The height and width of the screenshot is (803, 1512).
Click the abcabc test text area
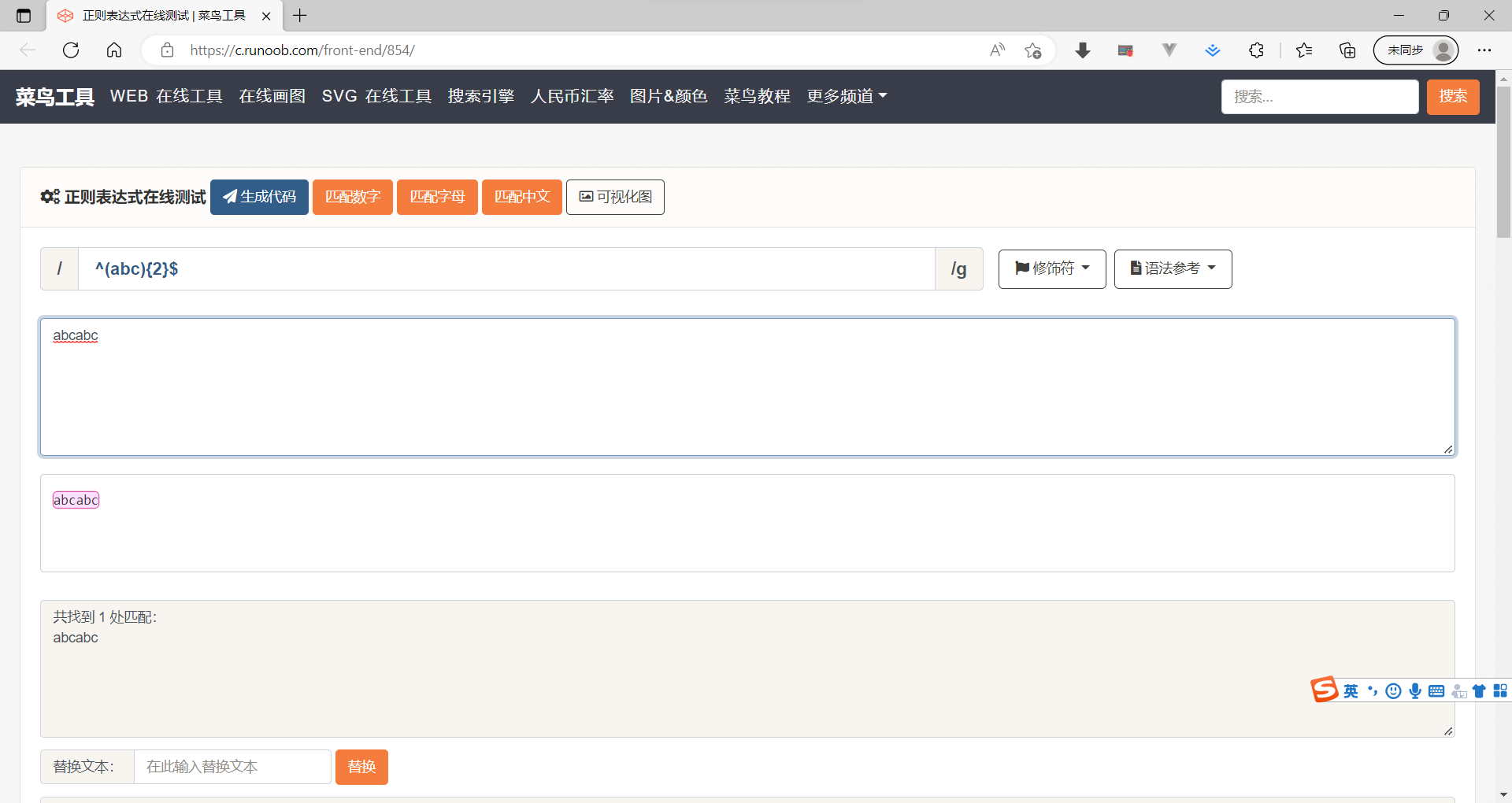coord(747,387)
